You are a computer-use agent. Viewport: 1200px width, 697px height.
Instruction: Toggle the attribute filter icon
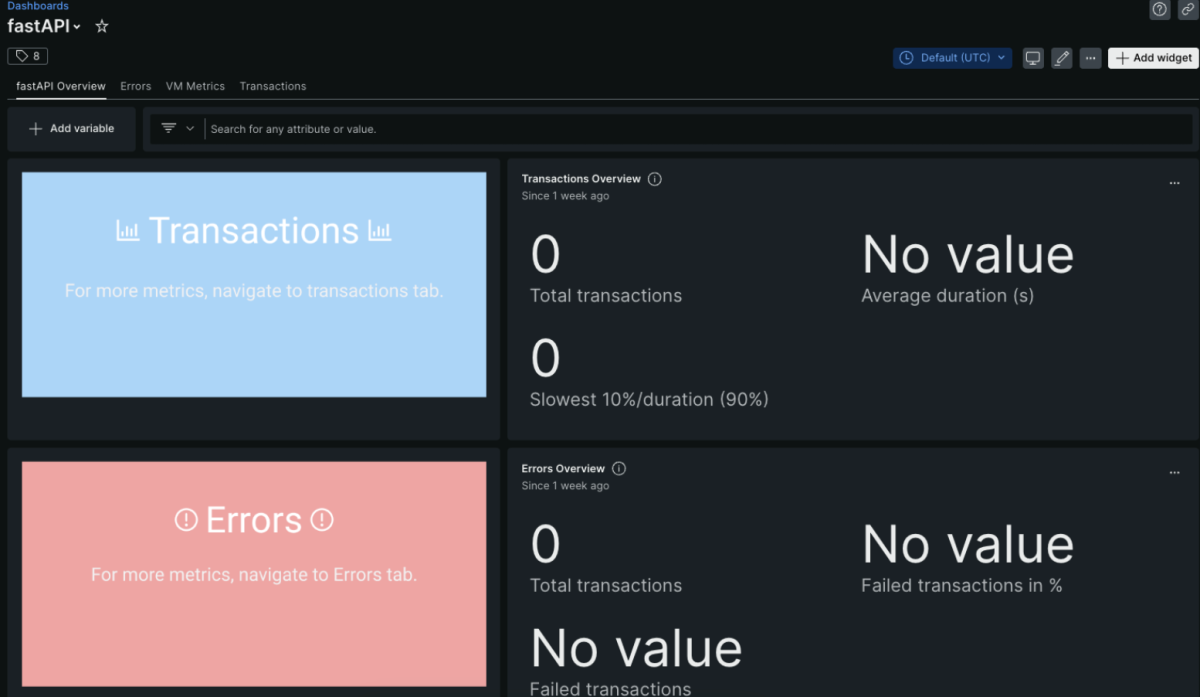[x=169, y=128]
